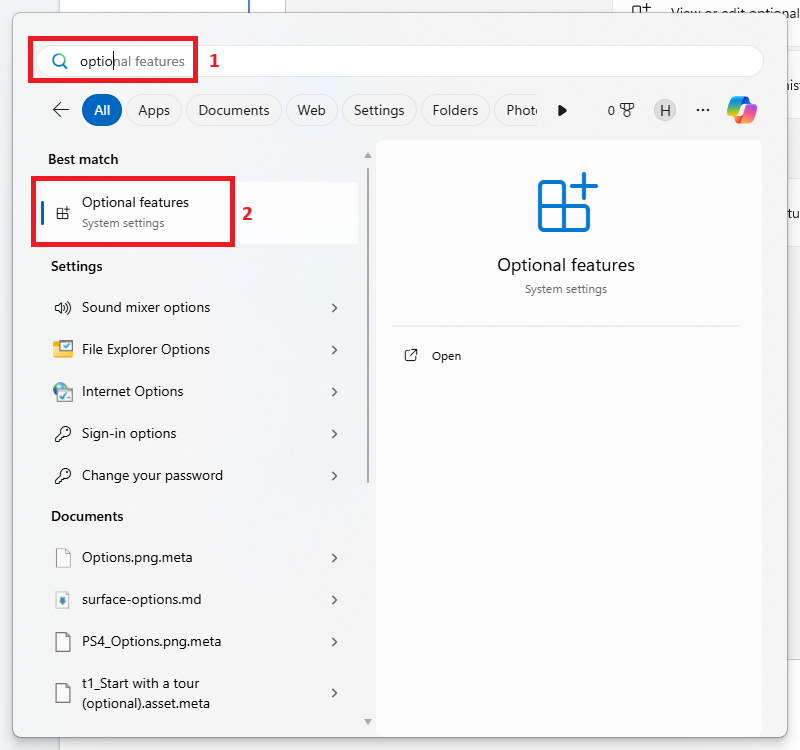Click the Internet Options globe icon
800x750 pixels.
click(x=63, y=392)
